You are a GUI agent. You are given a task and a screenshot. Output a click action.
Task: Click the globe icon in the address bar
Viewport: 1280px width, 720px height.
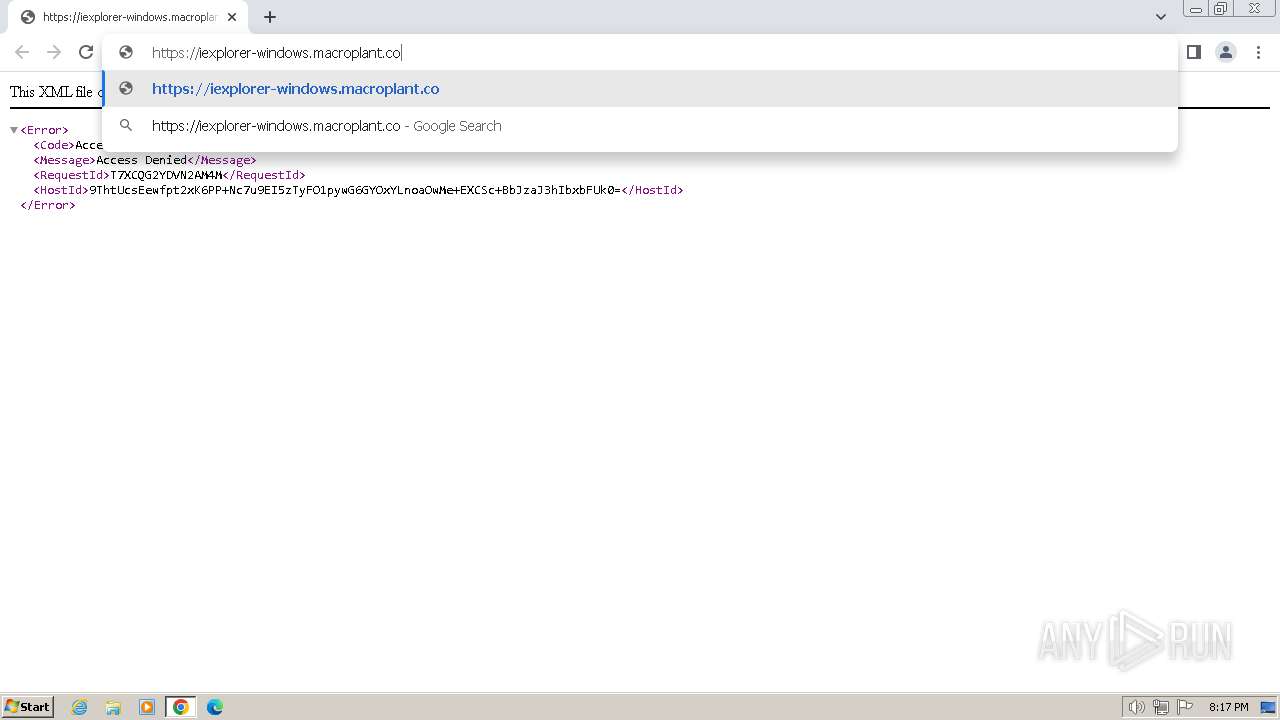[126, 53]
